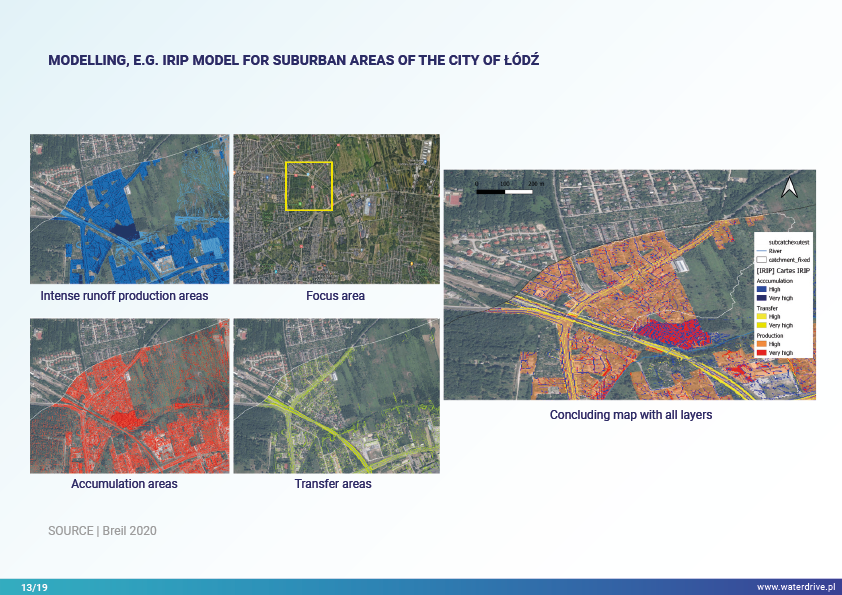Select the red Accumulation areas map image

(x=131, y=396)
